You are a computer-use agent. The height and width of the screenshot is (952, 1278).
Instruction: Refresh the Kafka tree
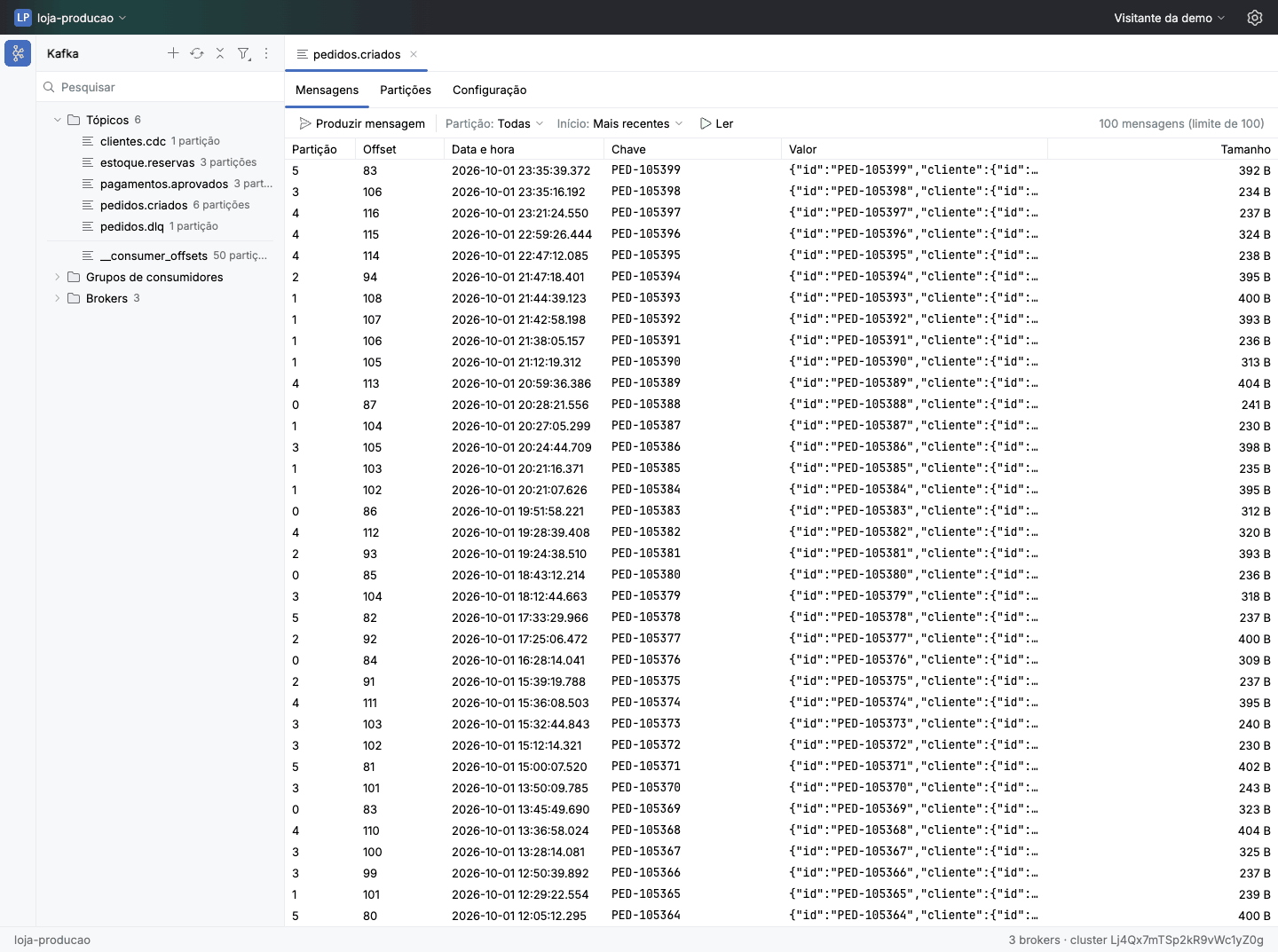(197, 53)
